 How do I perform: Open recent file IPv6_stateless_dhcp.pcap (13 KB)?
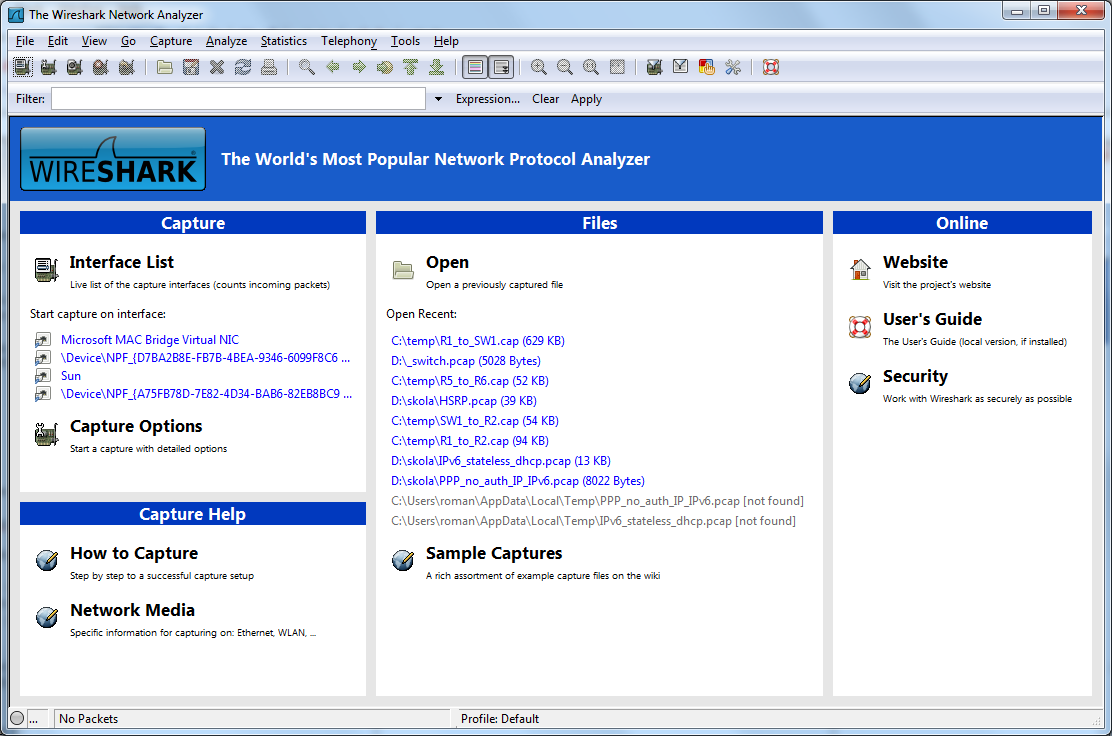[x=501, y=461]
